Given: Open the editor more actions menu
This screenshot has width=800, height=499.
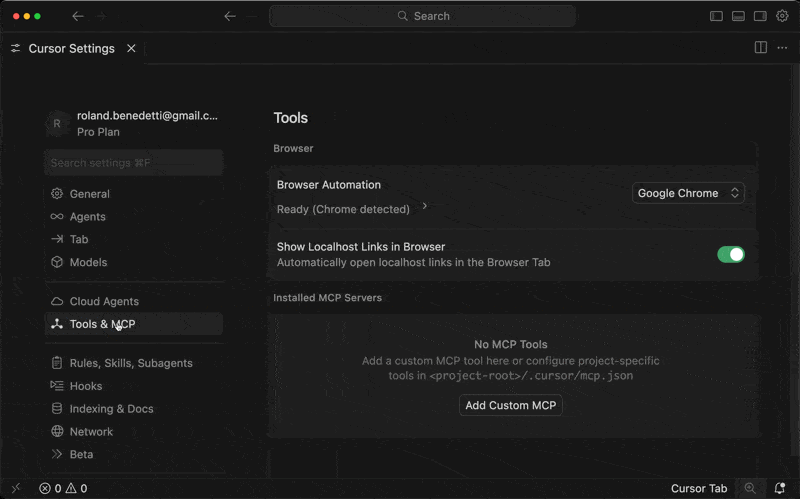Looking at the screenshot, I should tap(781, 48).
